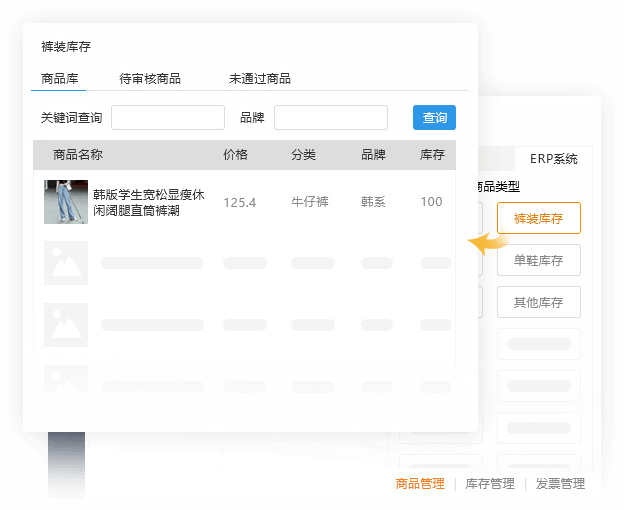
Task: Select the 单鞋库存 button in ERP panel
Action: point(539,260)
